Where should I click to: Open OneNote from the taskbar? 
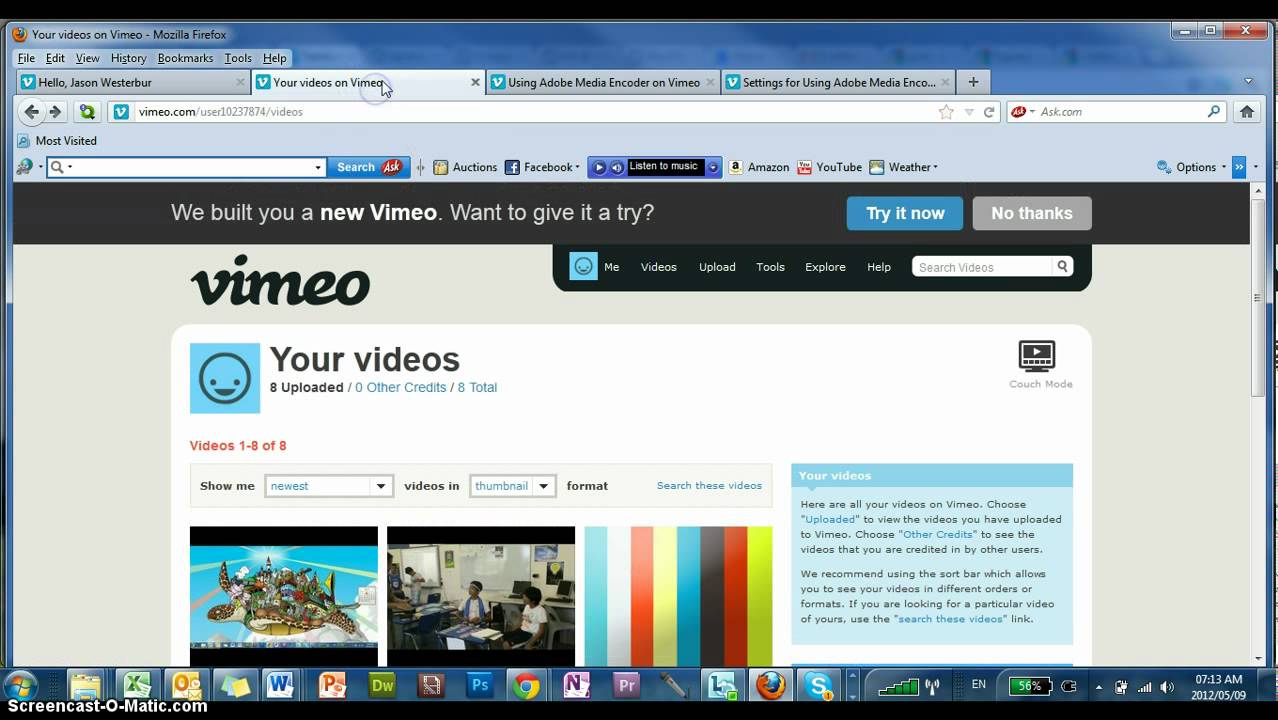[577, 686]
